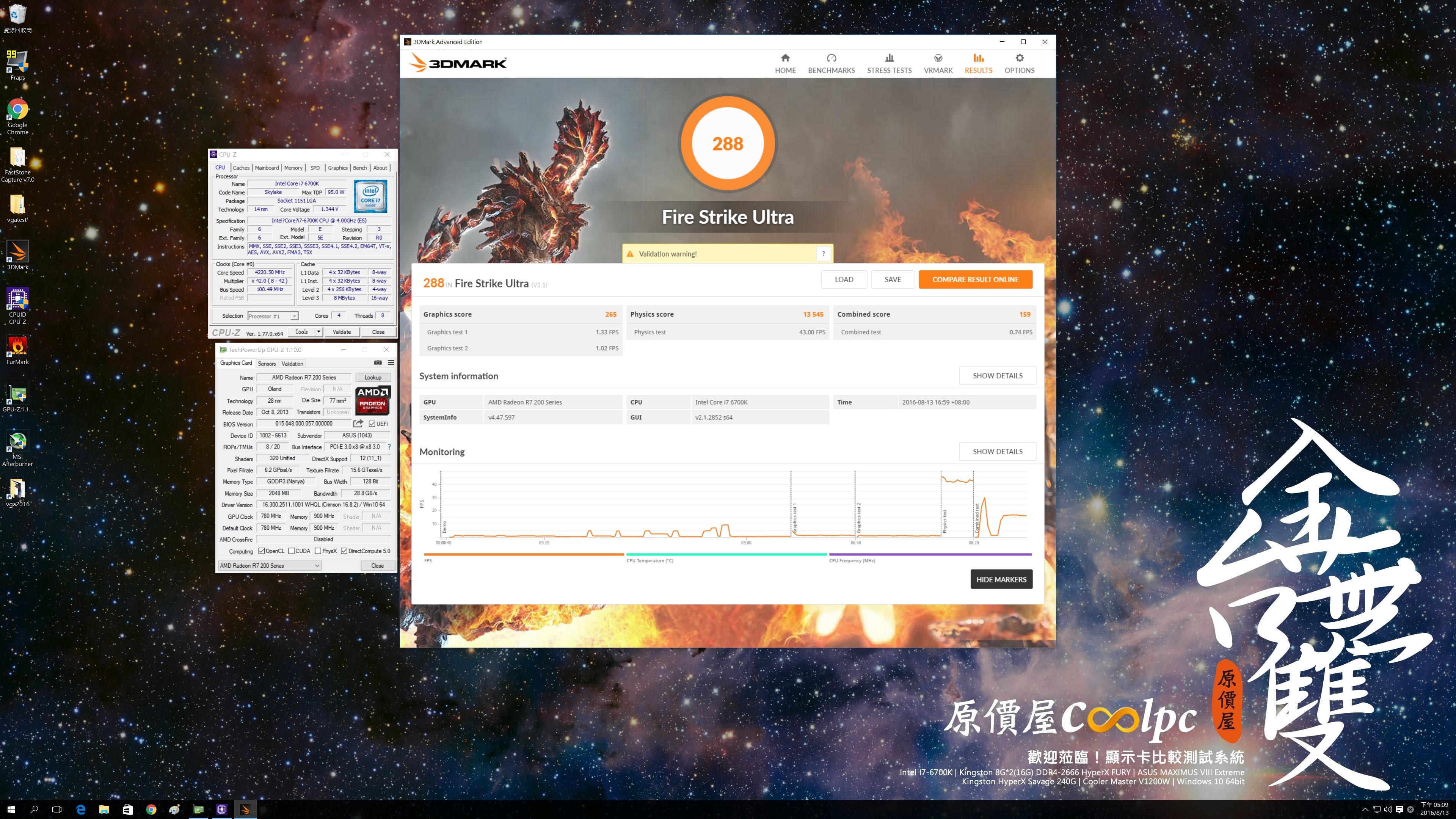The height and width of the screenshot is (819, 1456).
Task: Open FastStone Capture desktop icon
Action: point(17,165)
